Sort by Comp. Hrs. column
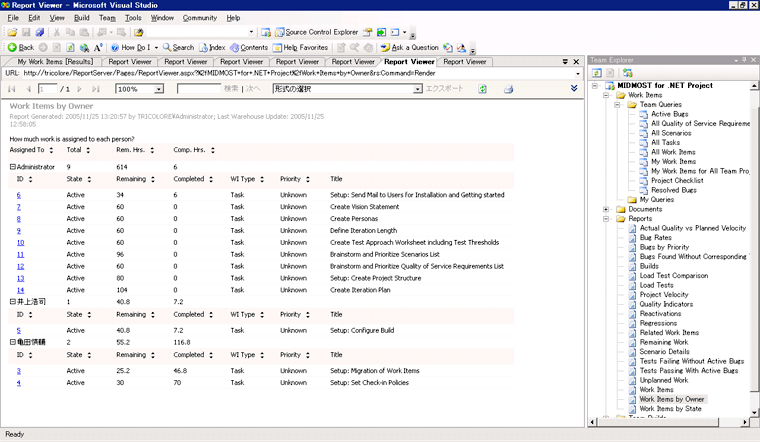The image size is (760, 442). 213,150
